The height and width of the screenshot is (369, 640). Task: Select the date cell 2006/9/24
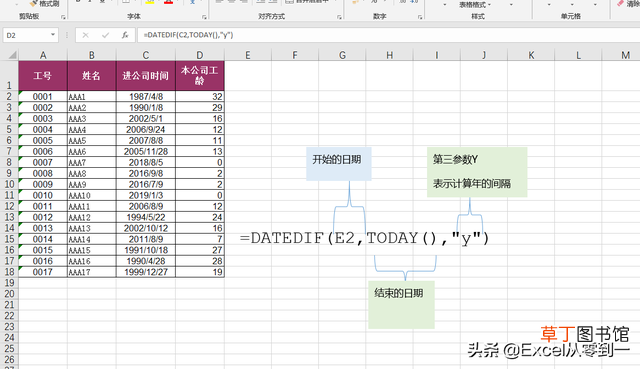pyautogui.click(x=146, y=129)
